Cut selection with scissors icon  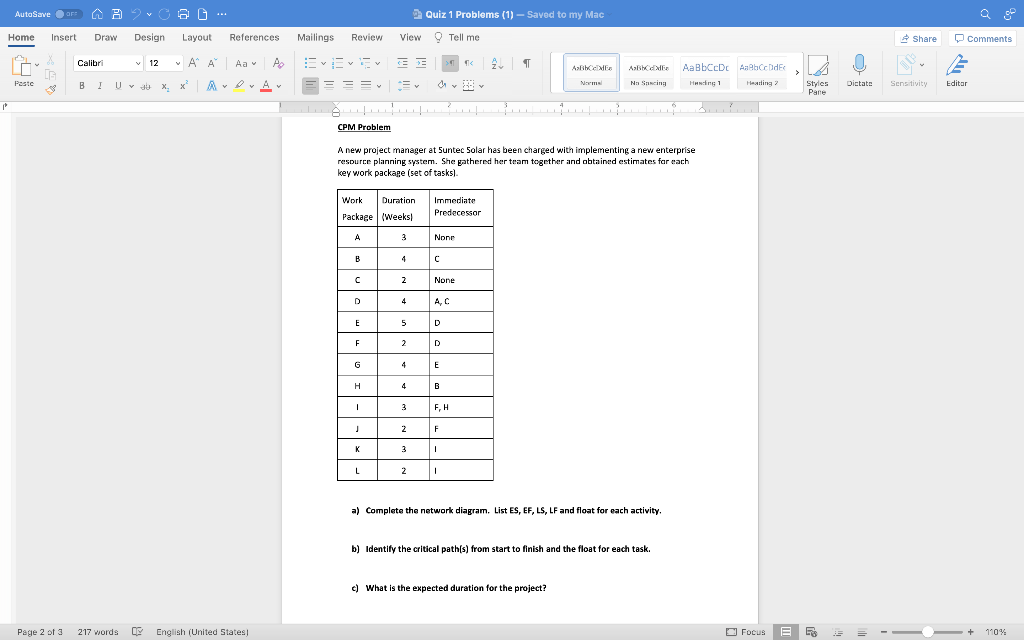50,60
